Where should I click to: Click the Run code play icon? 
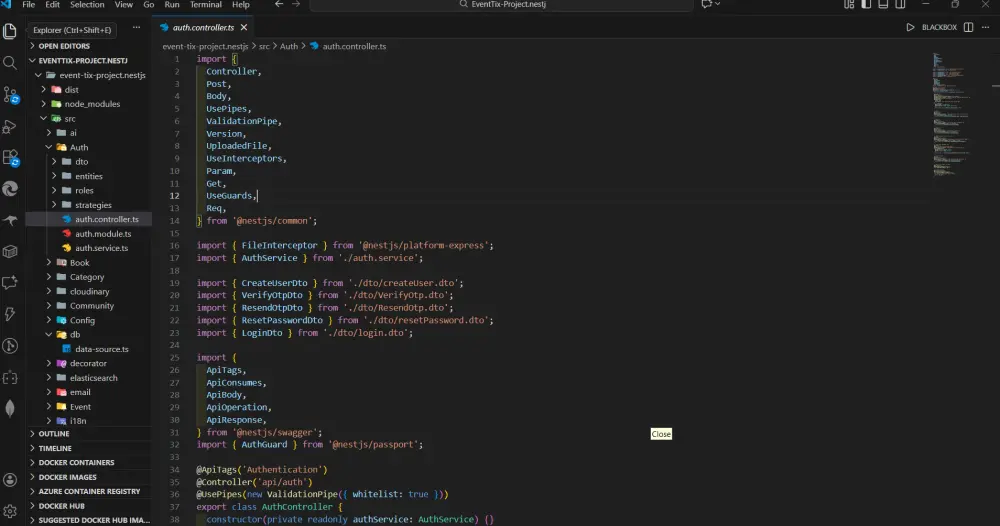coord(910,27)
